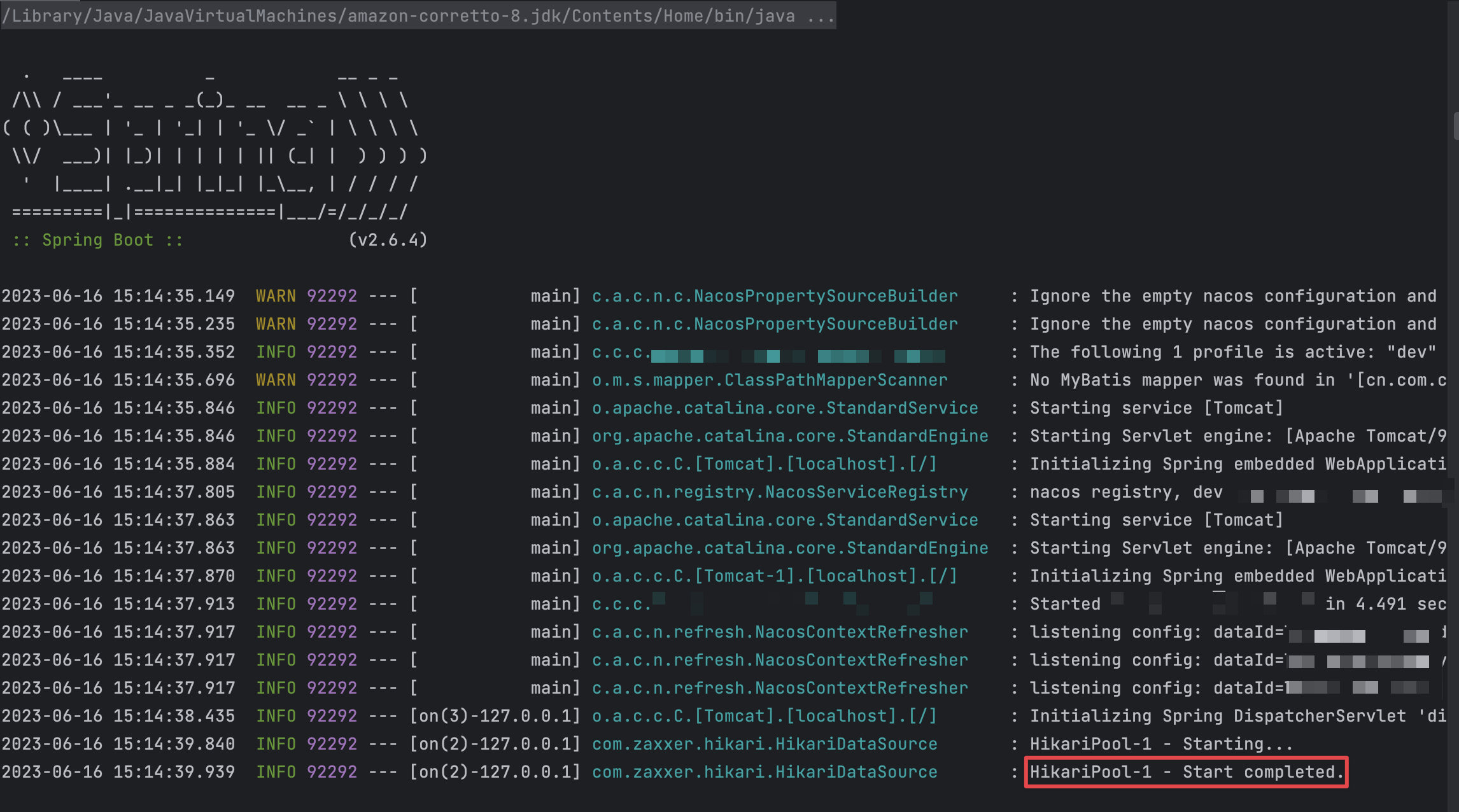
Task: Click the 'Started ... in 4.491 sec' message
Action: point(1237,604)
